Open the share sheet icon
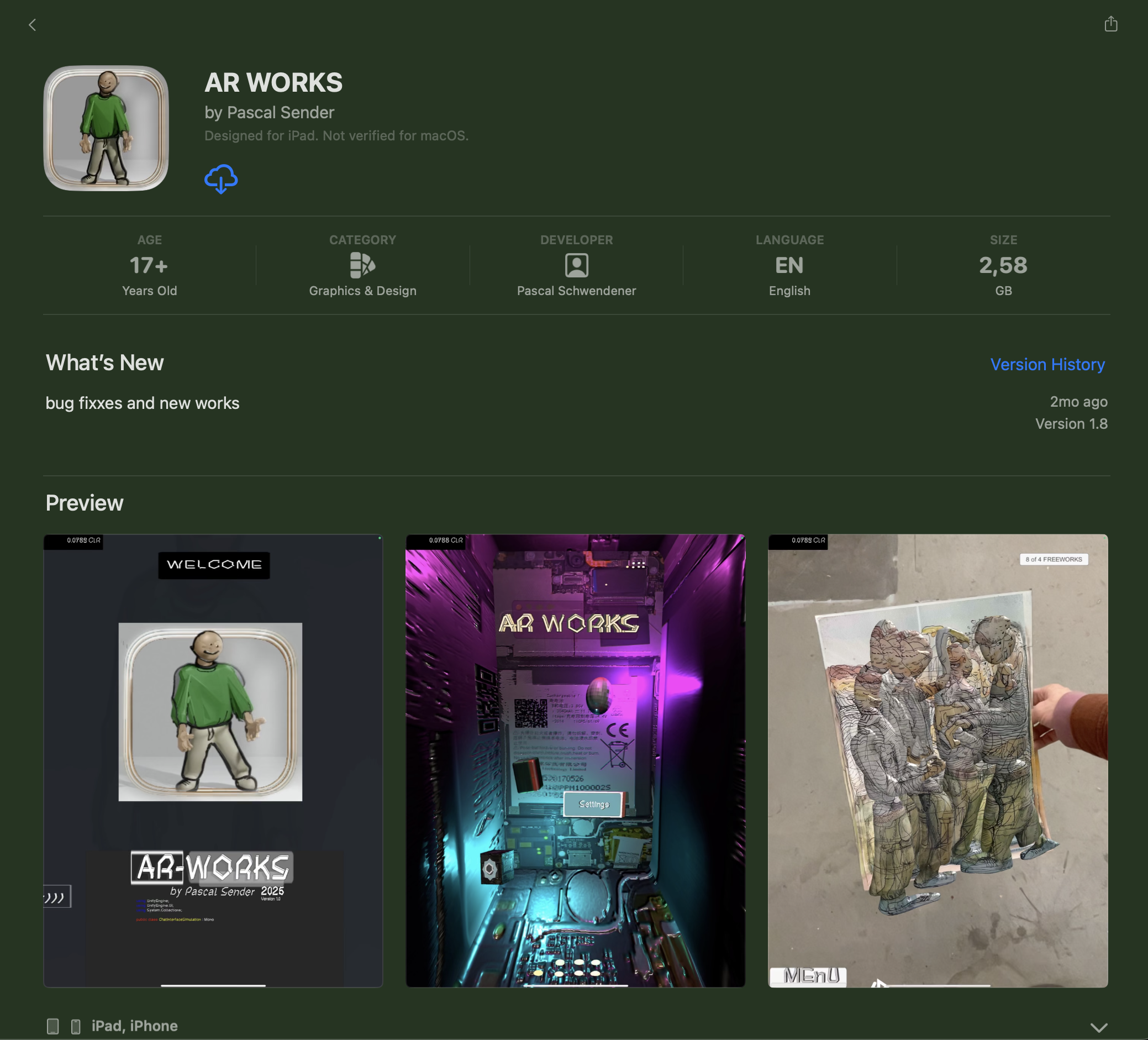1148x1040 pixels. pyautogui.click(x=1110, y=24)
